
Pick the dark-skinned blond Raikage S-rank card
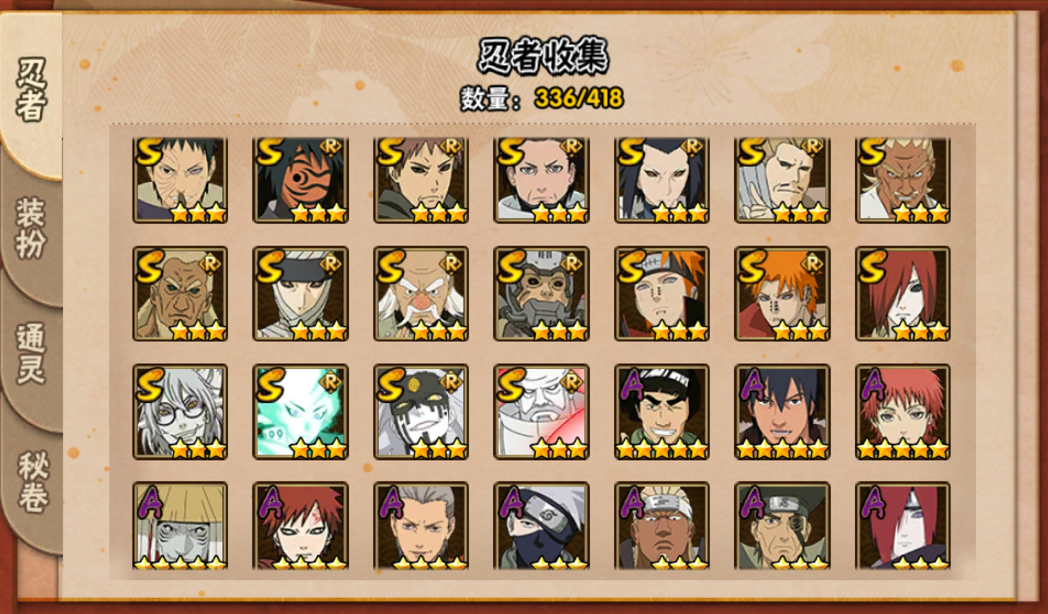pyautogui.click(x=902, y=180)
